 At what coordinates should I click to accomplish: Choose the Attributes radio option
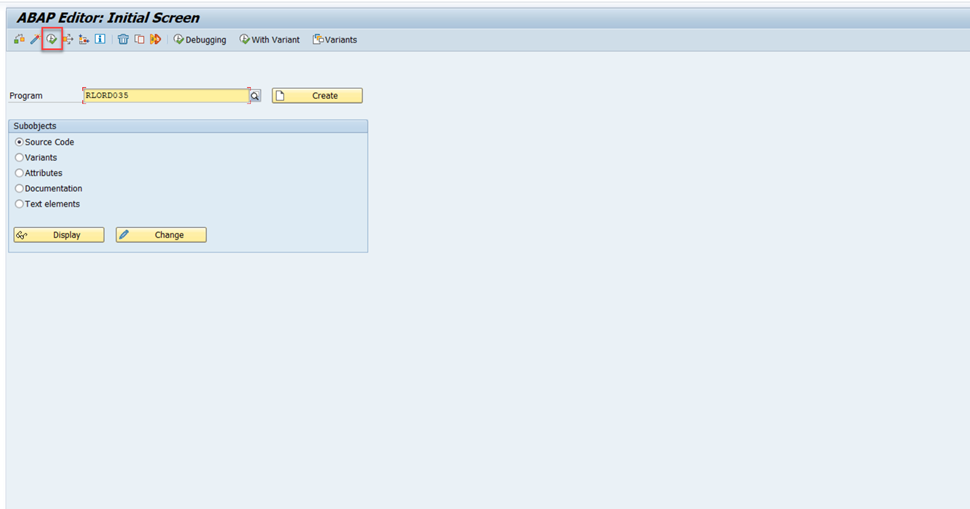click(x=19, y=173)
